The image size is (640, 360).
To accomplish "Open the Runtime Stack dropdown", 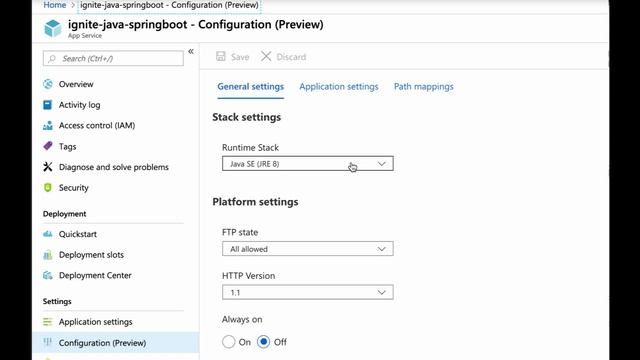I will pyautogui.click(x=308, y=164).
